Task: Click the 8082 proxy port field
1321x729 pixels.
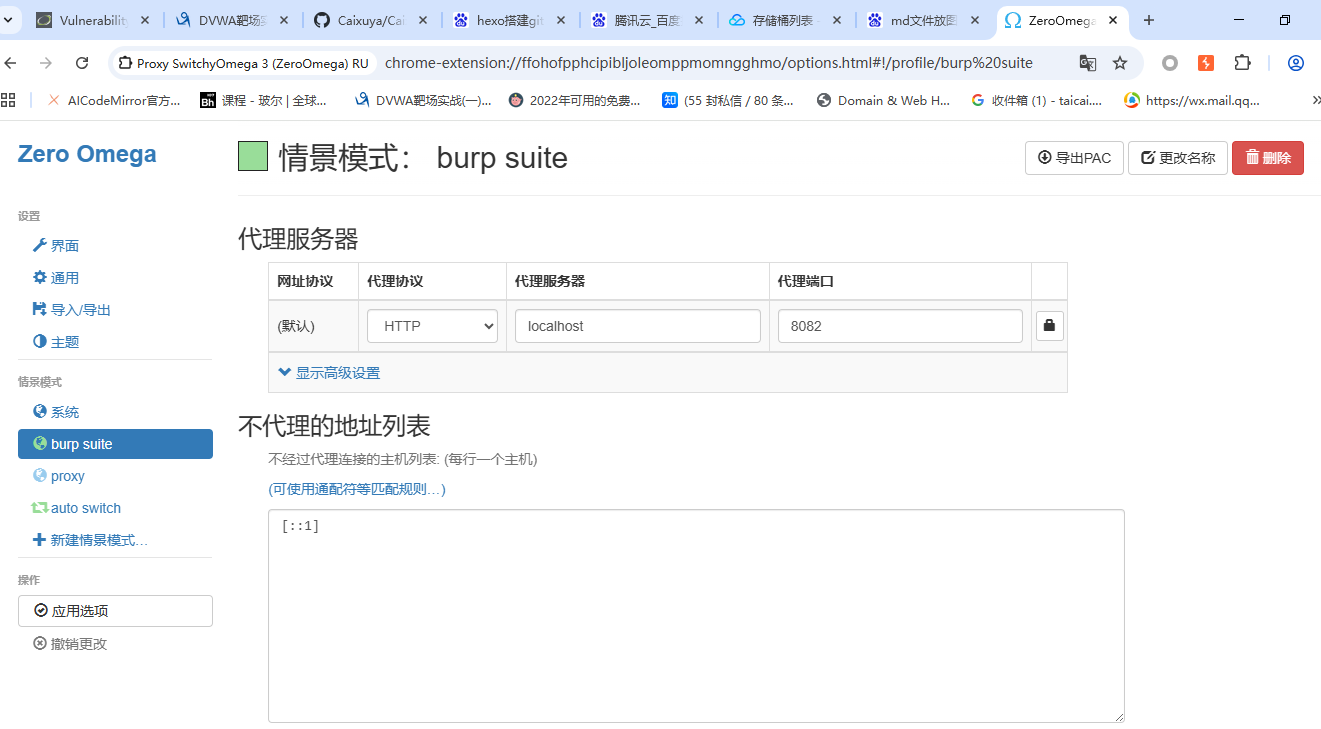Action: click(x=900, y=326)
